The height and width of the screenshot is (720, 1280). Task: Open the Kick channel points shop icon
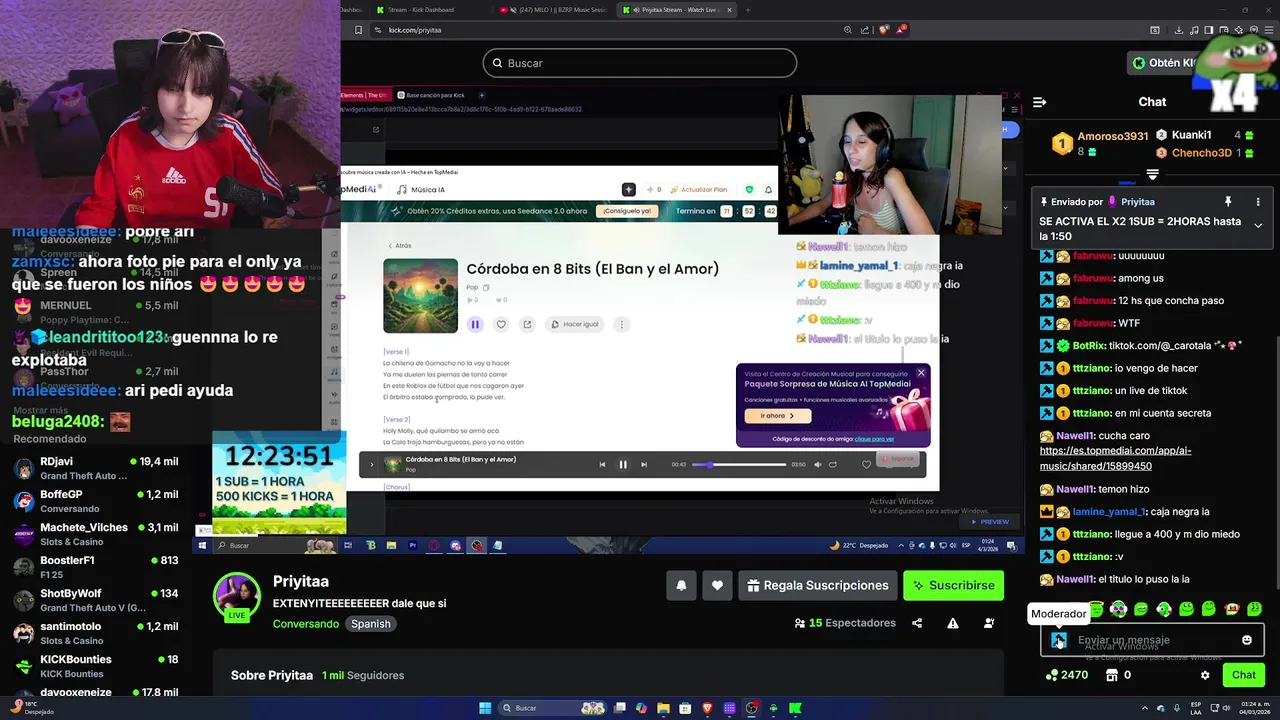point(1111,675)
